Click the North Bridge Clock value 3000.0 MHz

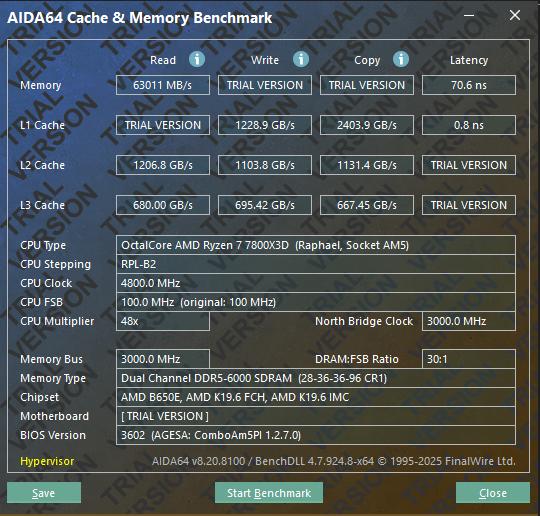(x=469, y=321)
